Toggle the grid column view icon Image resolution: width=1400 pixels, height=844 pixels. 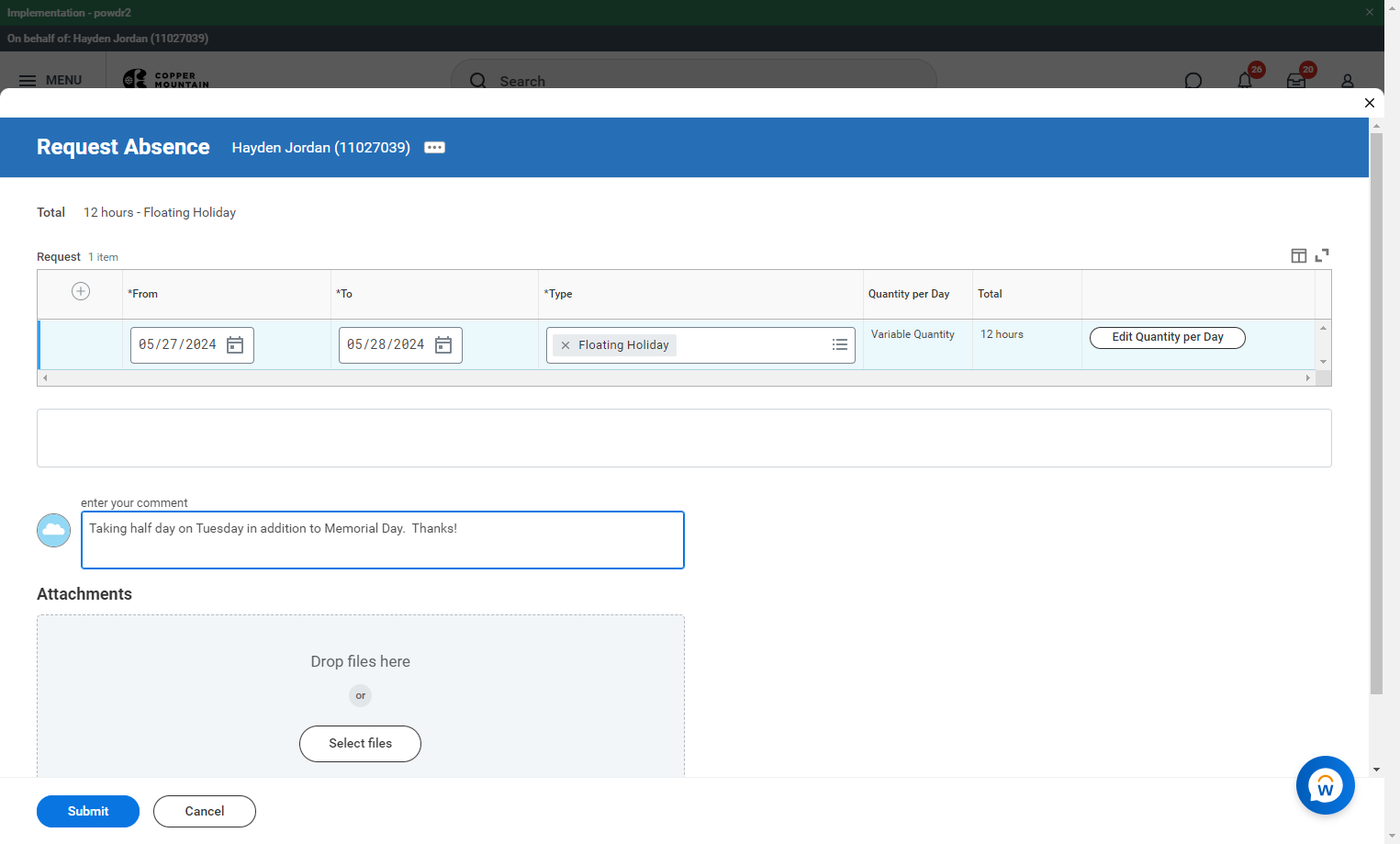pyautogui.click(x=1299, y=256)
